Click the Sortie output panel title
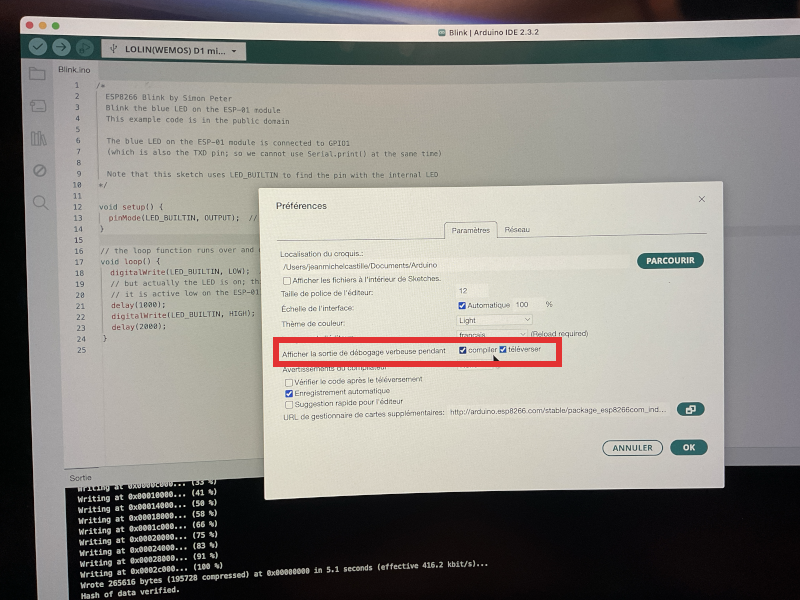 click(x=81, y=478)
